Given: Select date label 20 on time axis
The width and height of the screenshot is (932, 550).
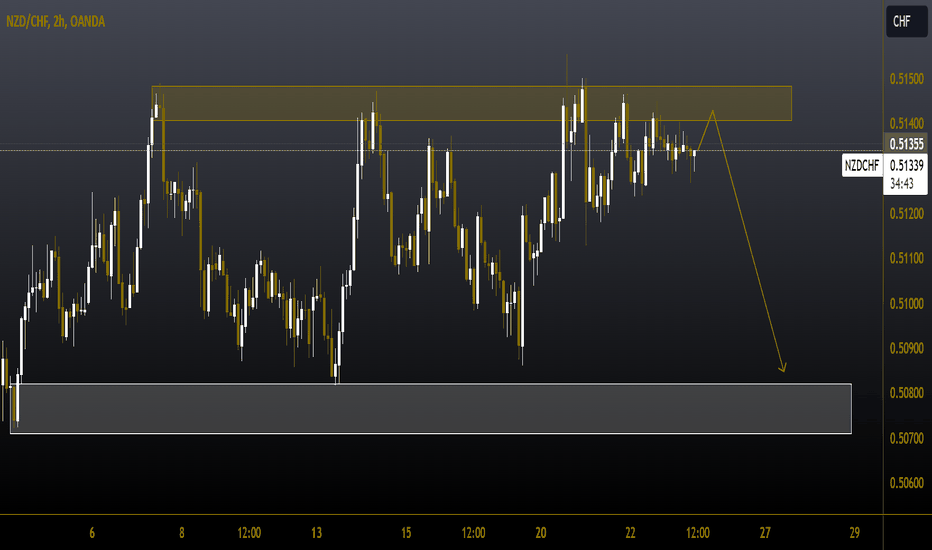Looking at the screenshot, I should point(540,533).
